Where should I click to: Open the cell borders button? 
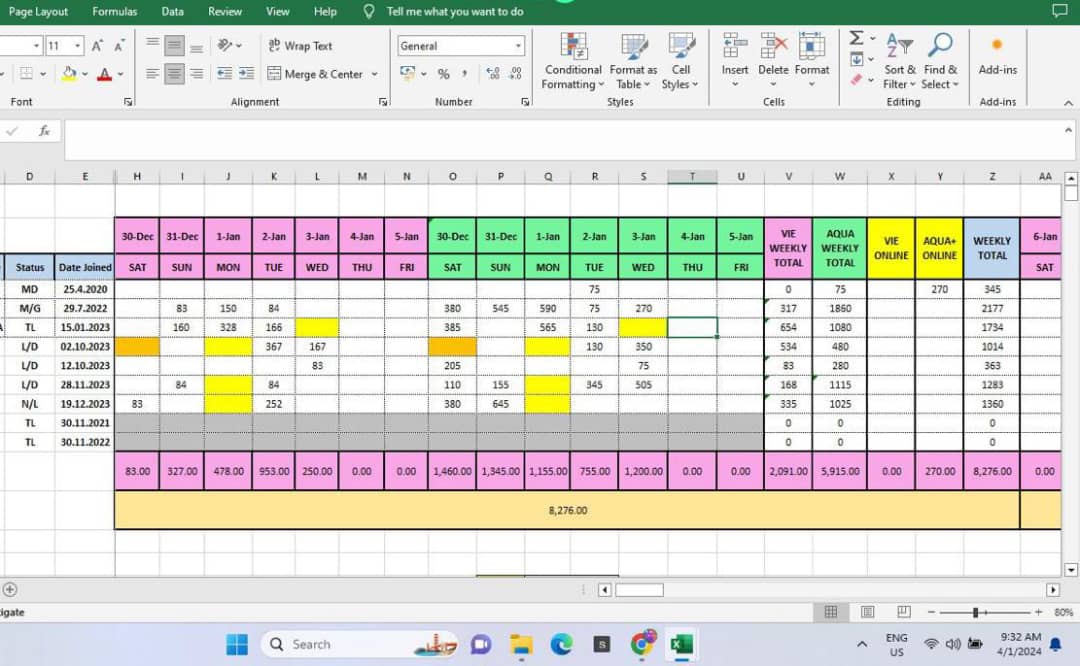(26, 74)
